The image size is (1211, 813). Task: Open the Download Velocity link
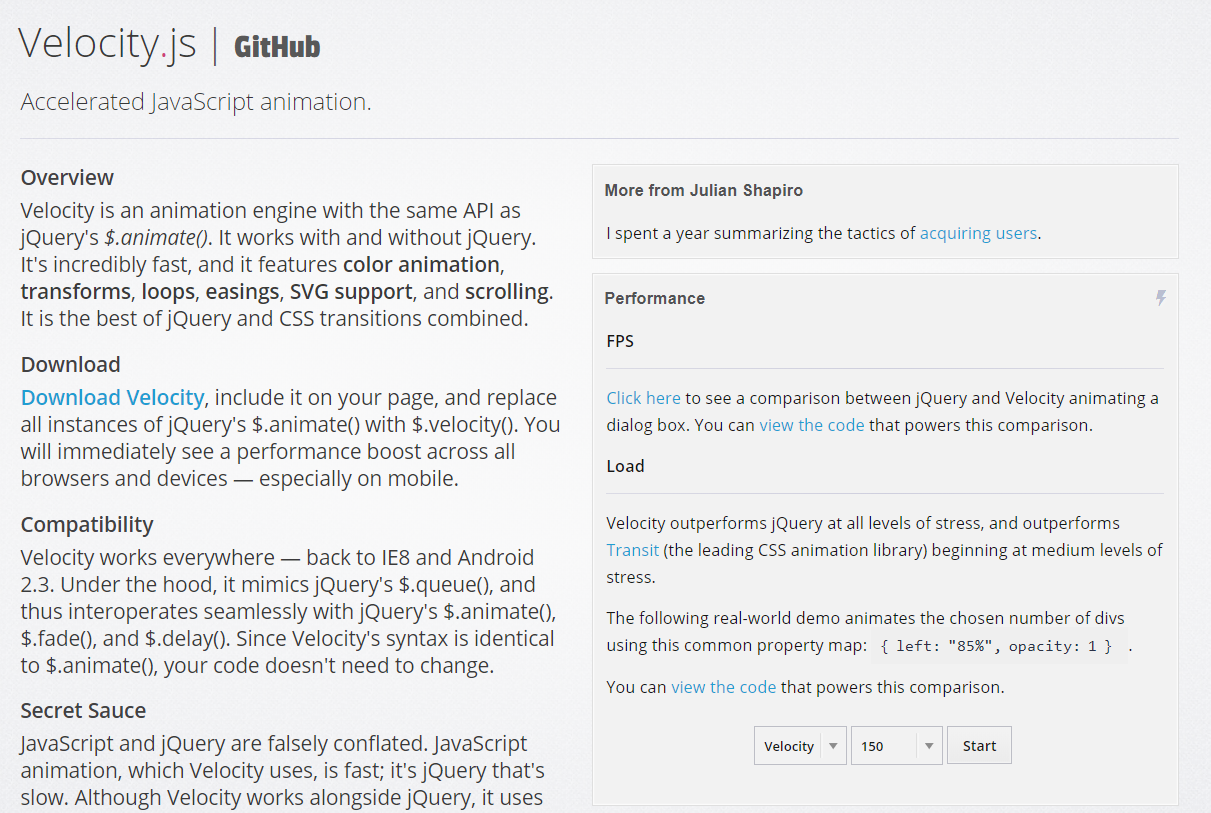point(113,397)
